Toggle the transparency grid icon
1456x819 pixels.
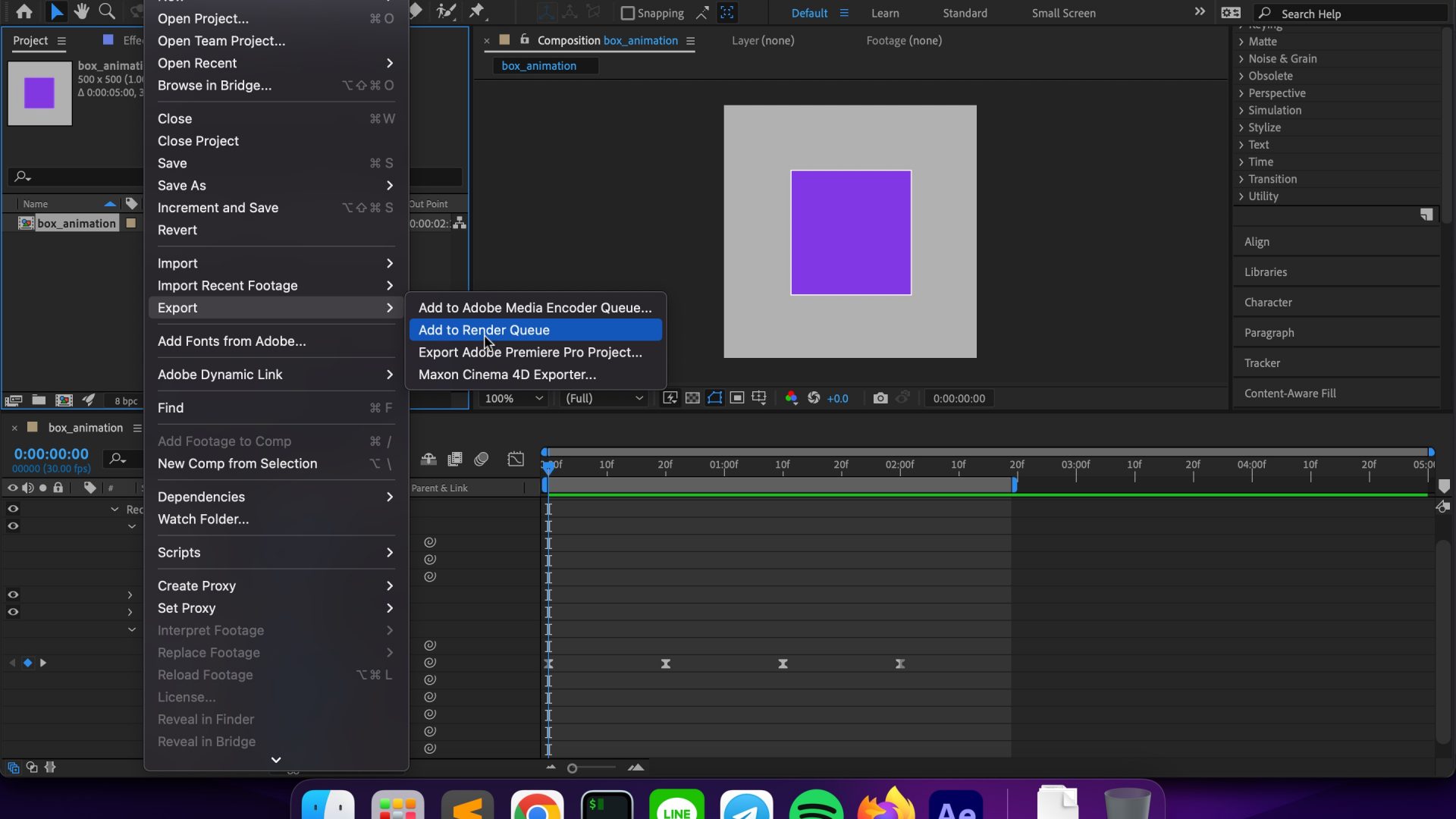tap(692, 398)
